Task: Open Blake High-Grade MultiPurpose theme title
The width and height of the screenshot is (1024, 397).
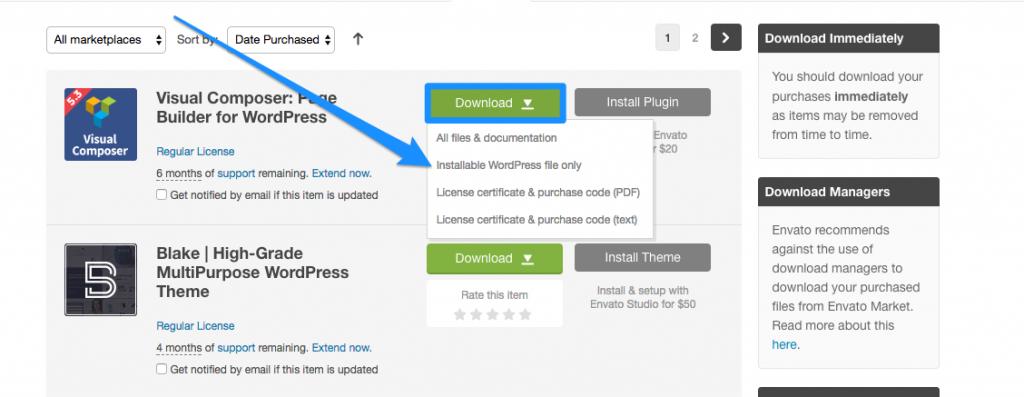Action: coord(253,272)
